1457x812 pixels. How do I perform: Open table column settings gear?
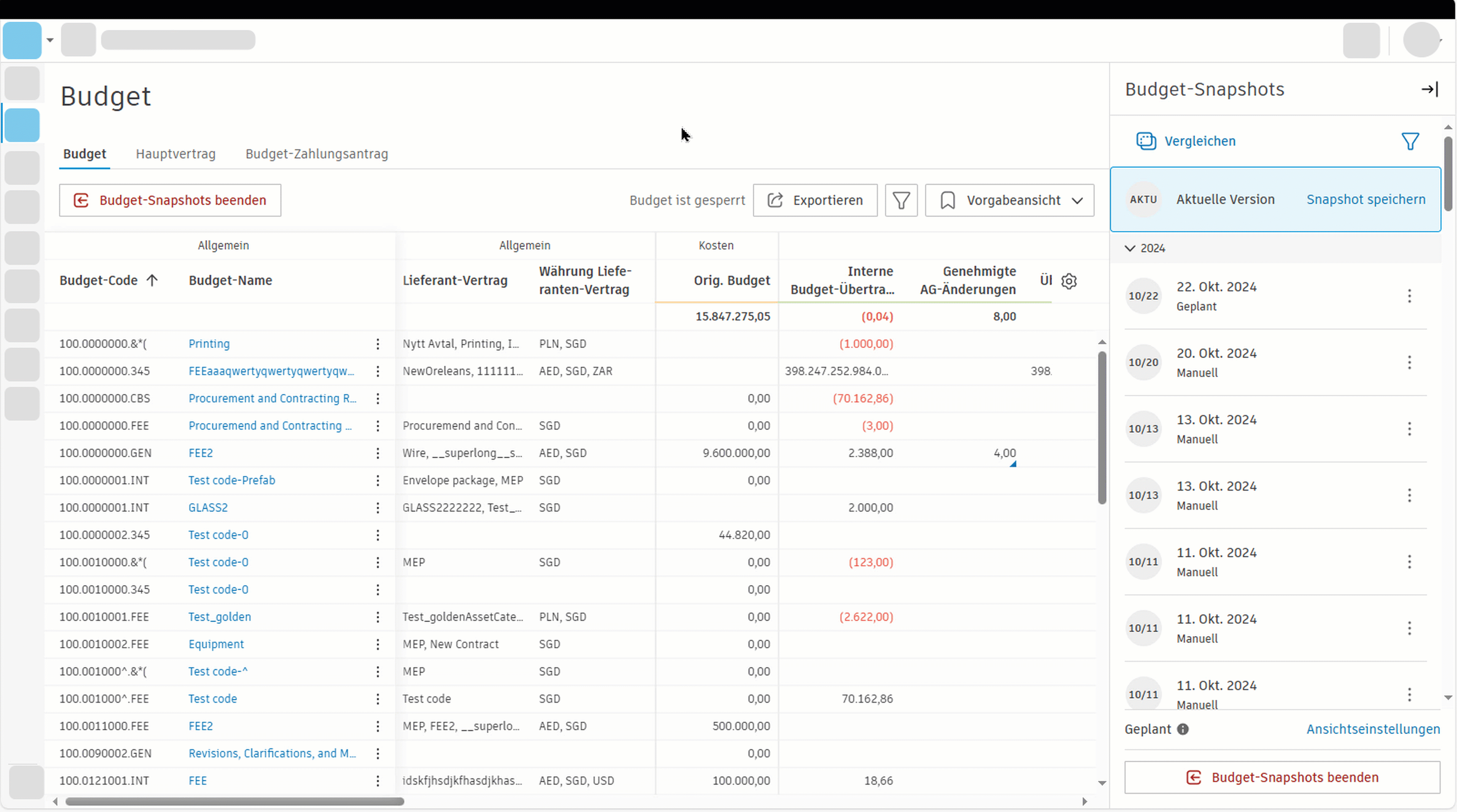coord(1068,281)
